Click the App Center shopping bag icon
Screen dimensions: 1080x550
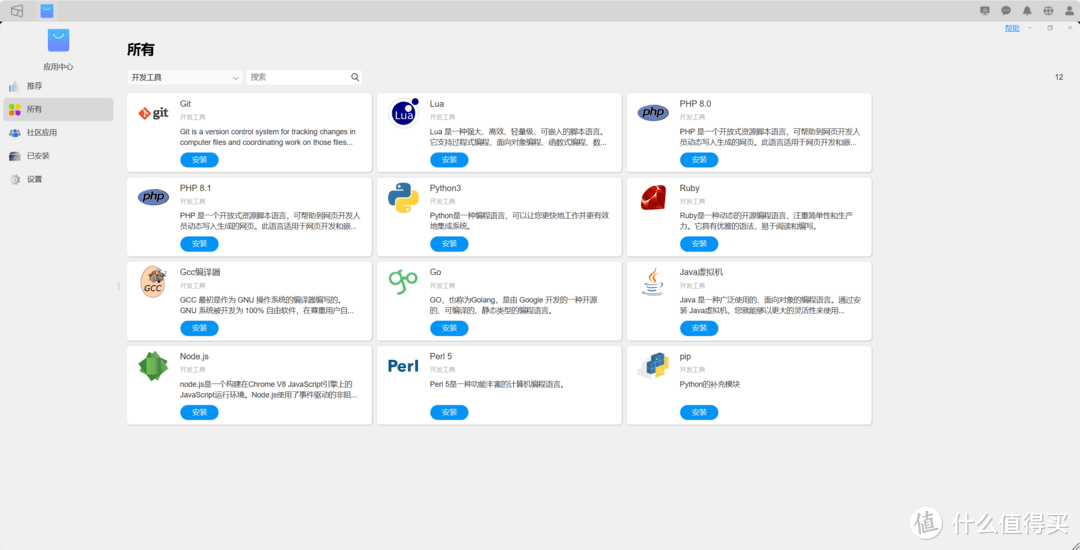59,41
